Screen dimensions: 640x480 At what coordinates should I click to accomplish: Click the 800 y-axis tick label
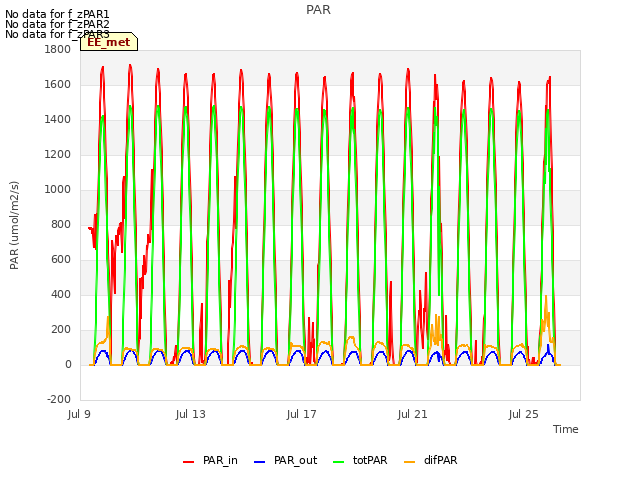[x=61, y=224]
